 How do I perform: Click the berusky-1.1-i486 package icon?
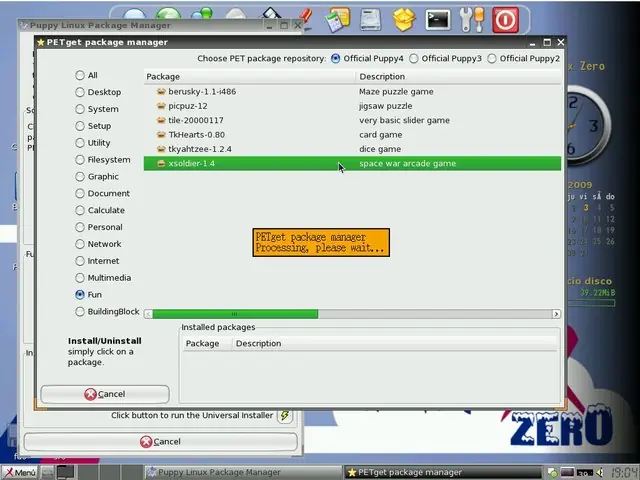coord(161,91)
